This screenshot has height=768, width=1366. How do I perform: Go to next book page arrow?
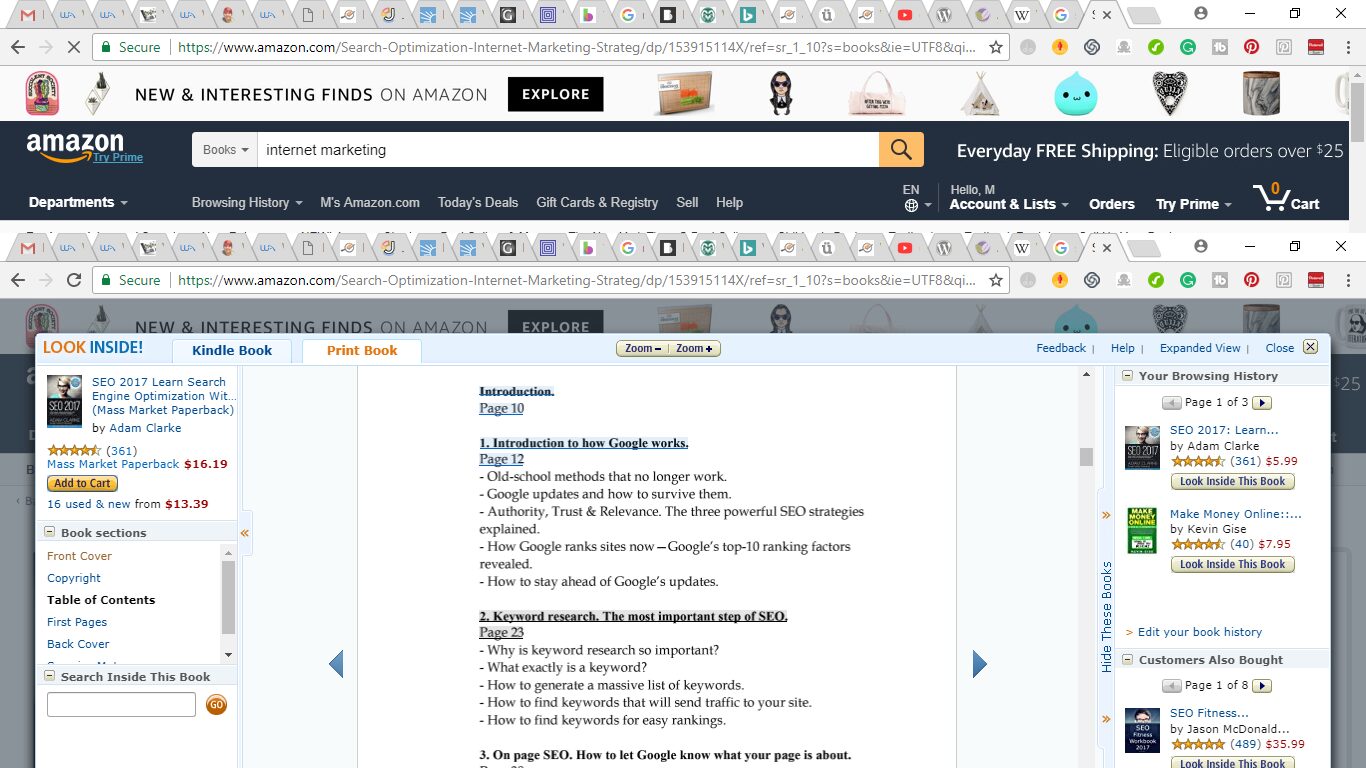980,664
